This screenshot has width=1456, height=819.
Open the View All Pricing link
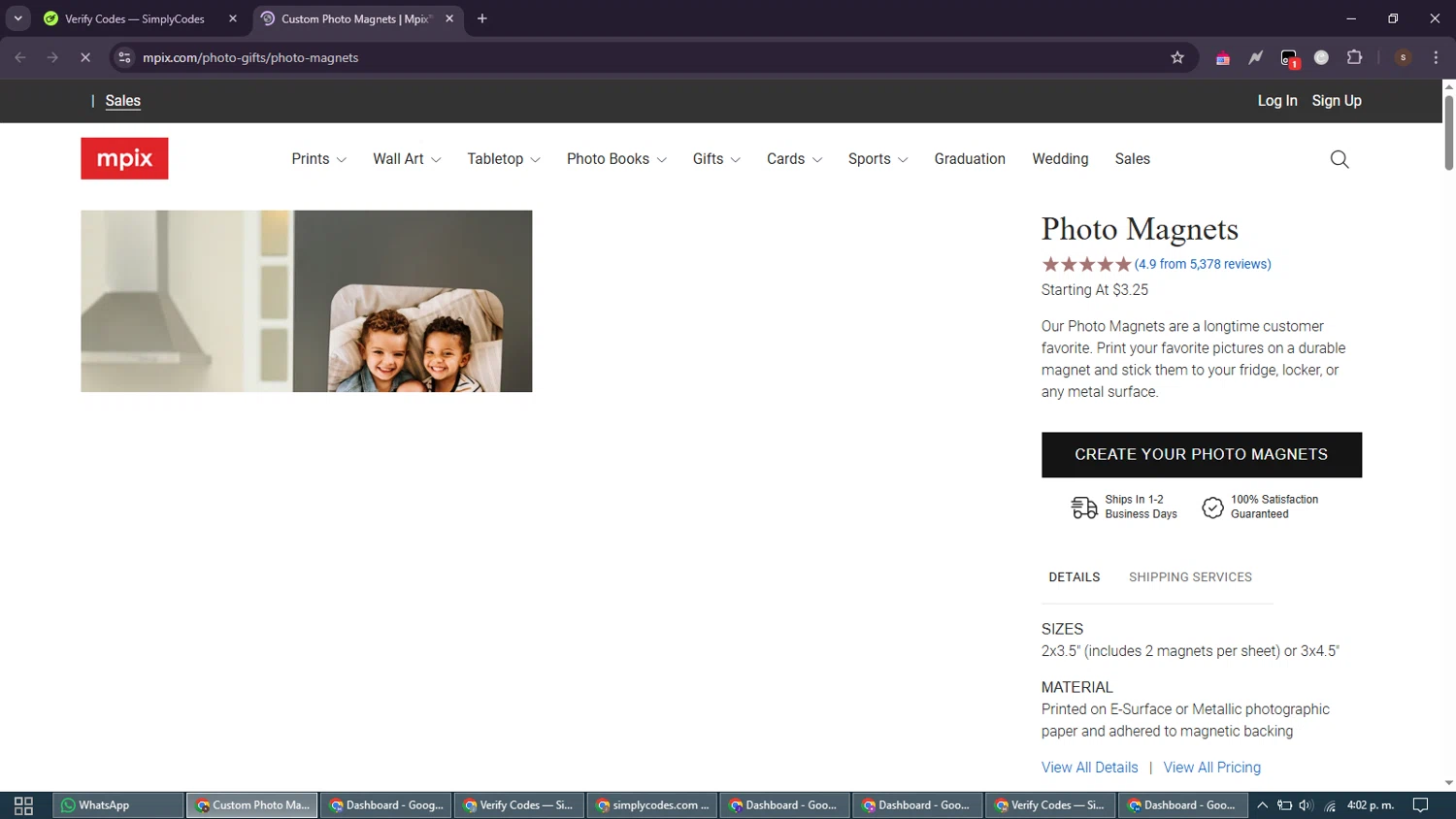1211,768
